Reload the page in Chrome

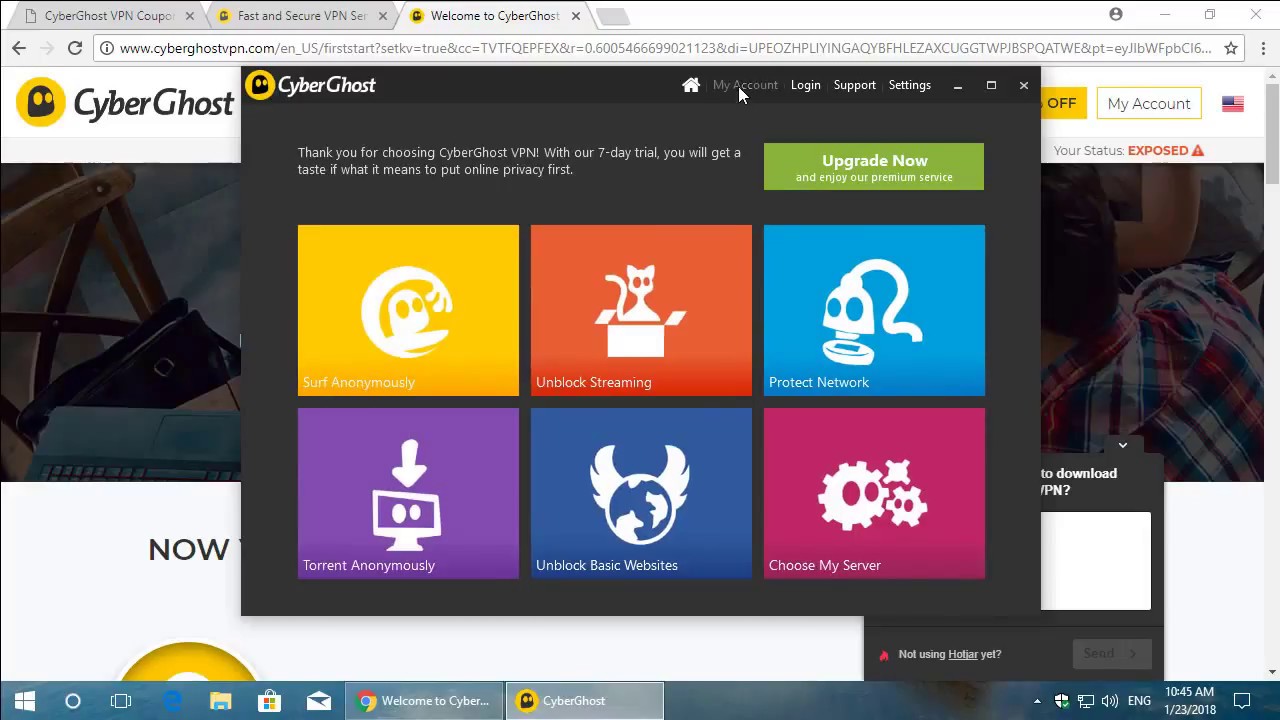click(x=75, y=48)
